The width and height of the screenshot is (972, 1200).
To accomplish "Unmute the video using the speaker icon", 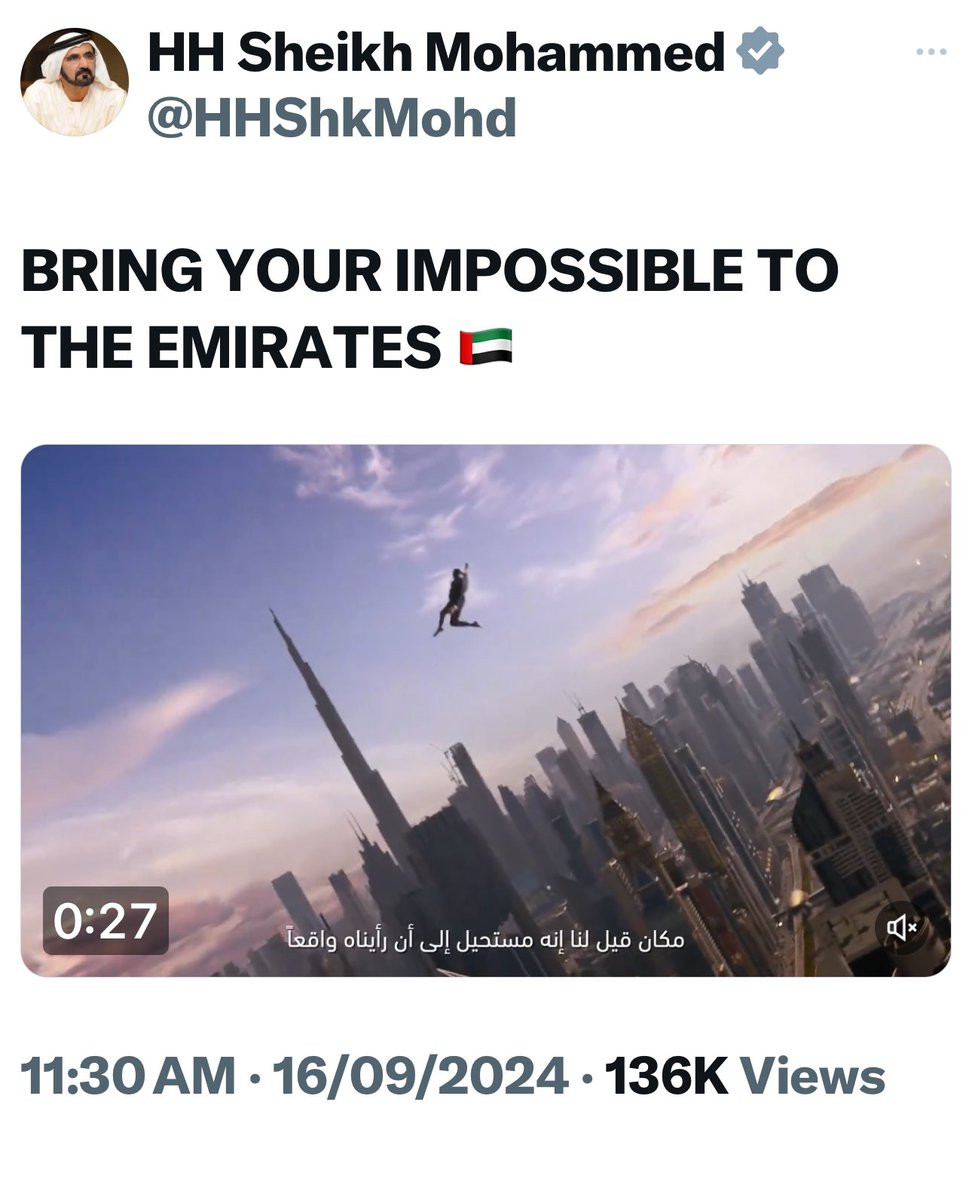I will (x=902, y=928).
